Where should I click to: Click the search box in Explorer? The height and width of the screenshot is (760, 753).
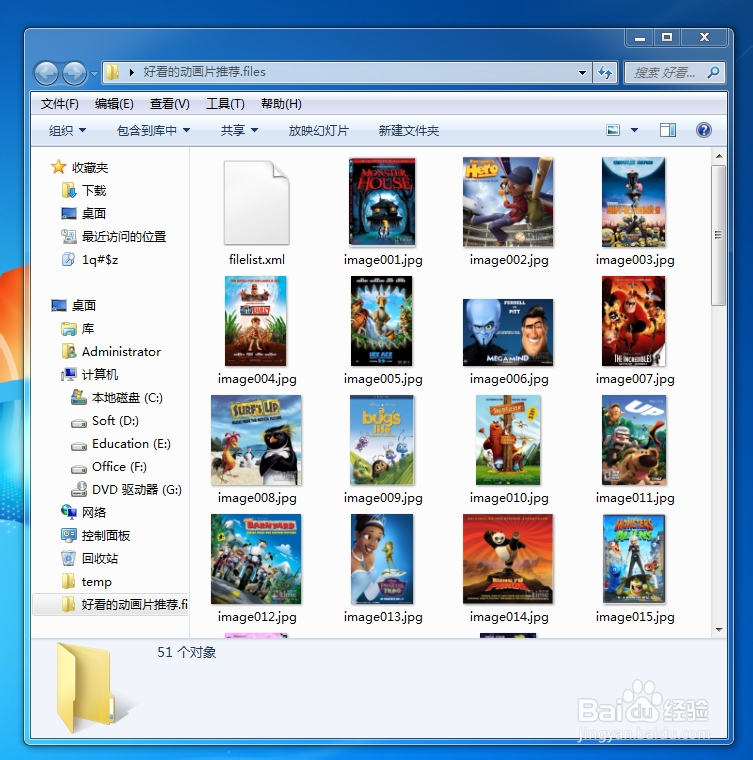tap(674, 73)
